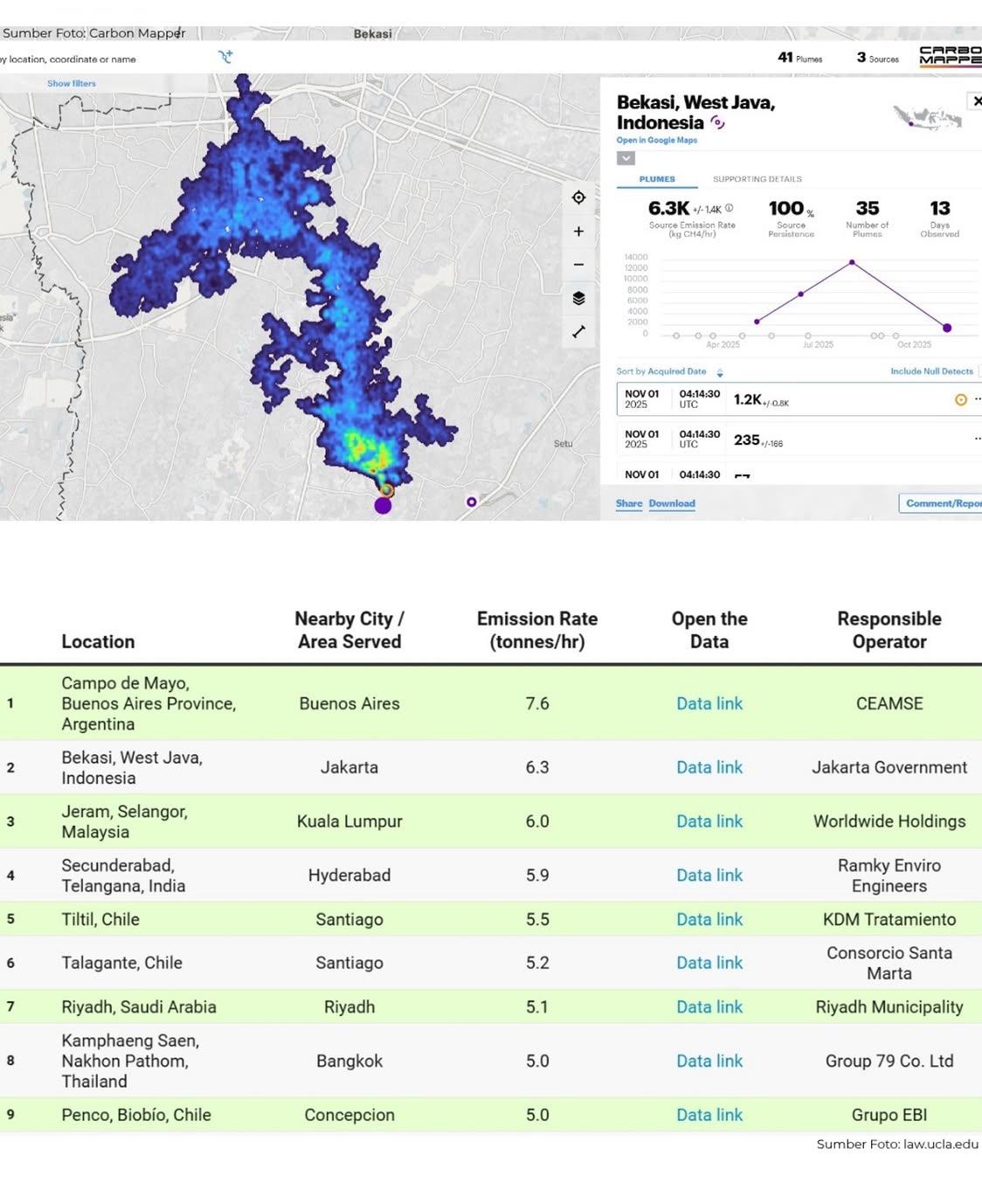This screenshot has height=1204, width=982.
Task: Open Data link for Talagante, Chile row
Action: click(x=709, y=963)
